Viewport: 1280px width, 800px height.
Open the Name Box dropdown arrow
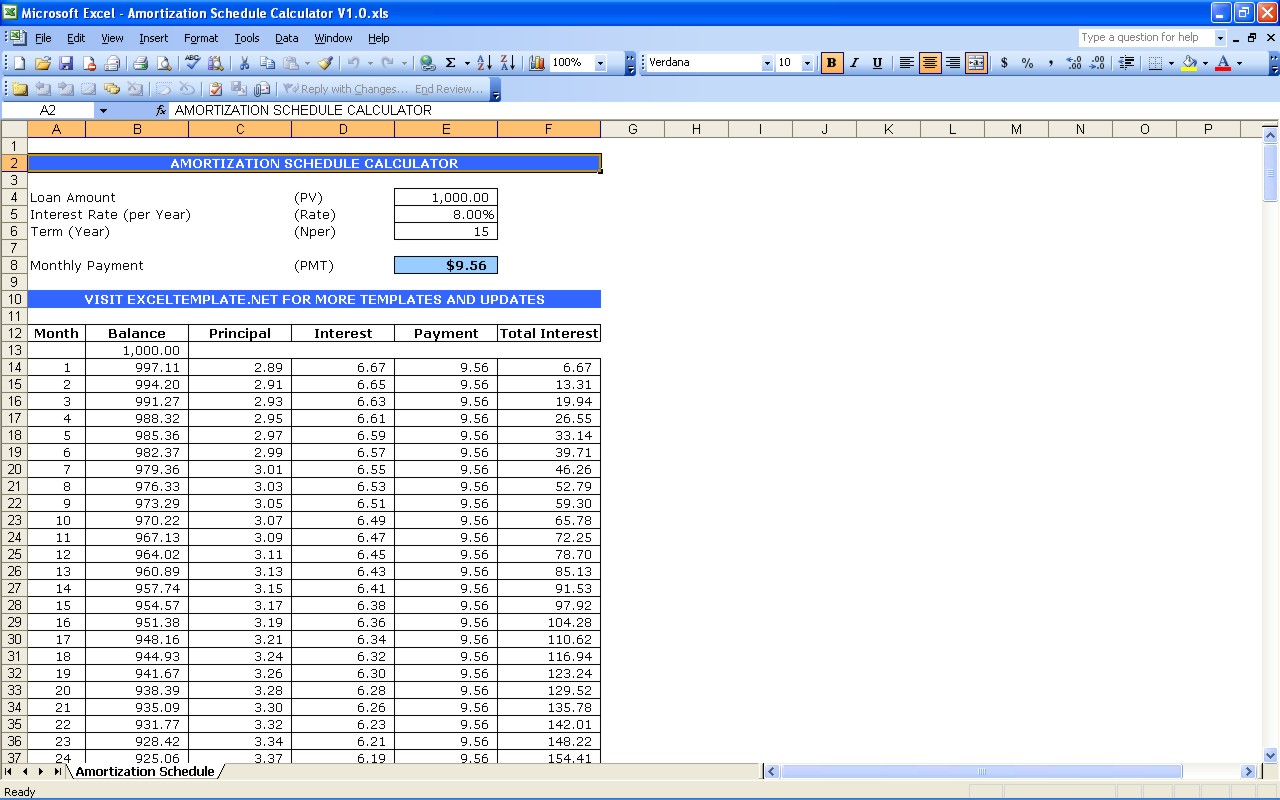pyautogui.click(x=102, y=110)
